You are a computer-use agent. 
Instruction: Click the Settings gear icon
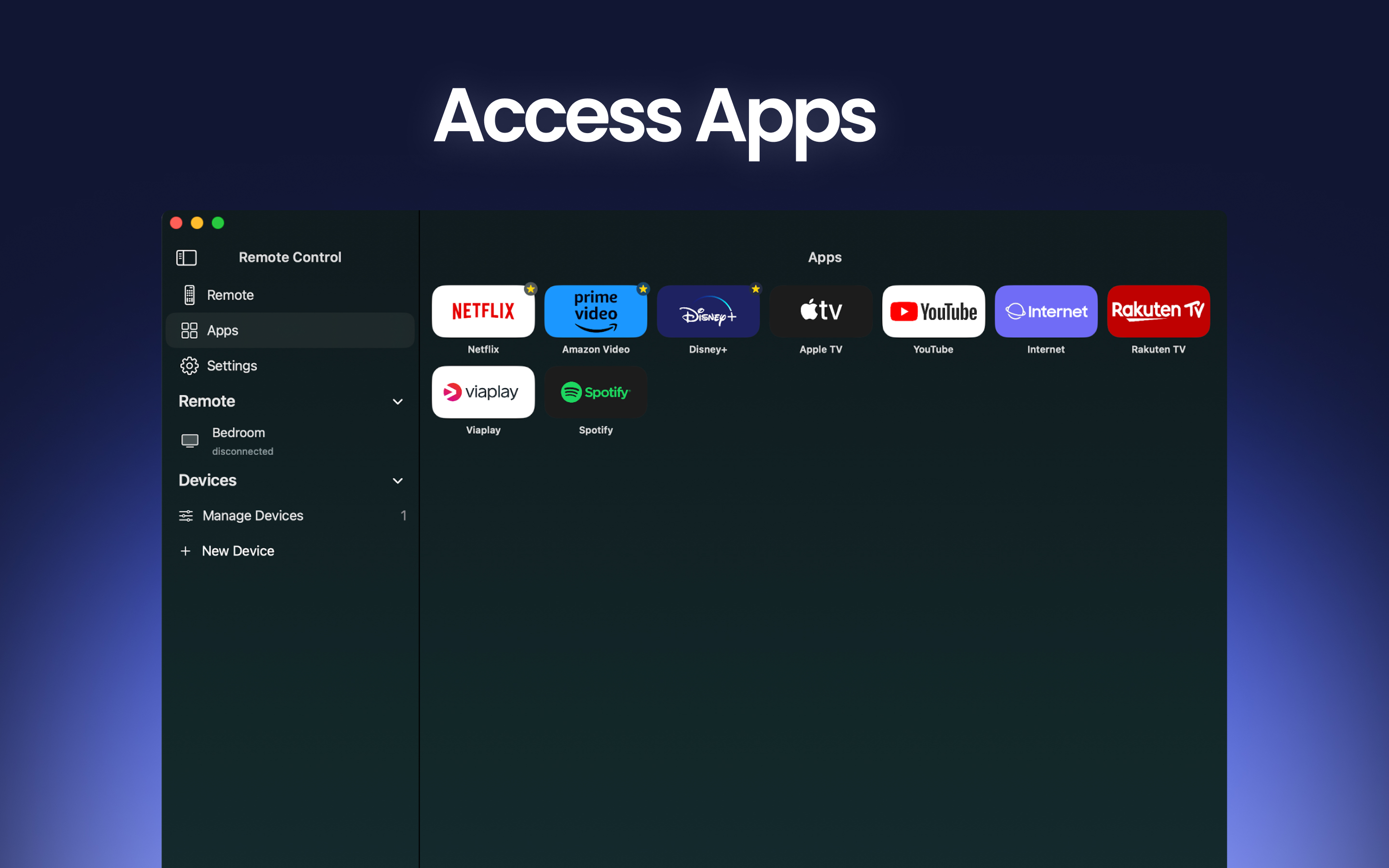click(x=190, y=366)
